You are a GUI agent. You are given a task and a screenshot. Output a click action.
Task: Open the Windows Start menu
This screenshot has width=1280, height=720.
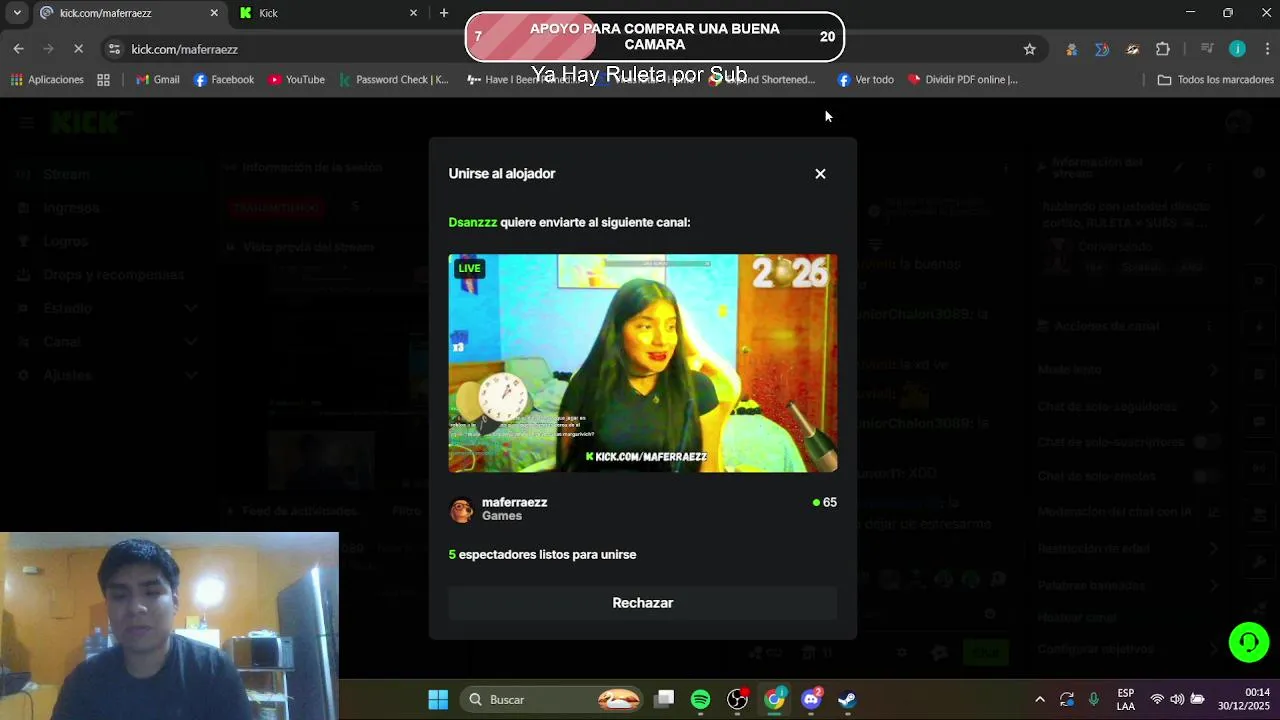pyautogui.click(x=438, y=699)
